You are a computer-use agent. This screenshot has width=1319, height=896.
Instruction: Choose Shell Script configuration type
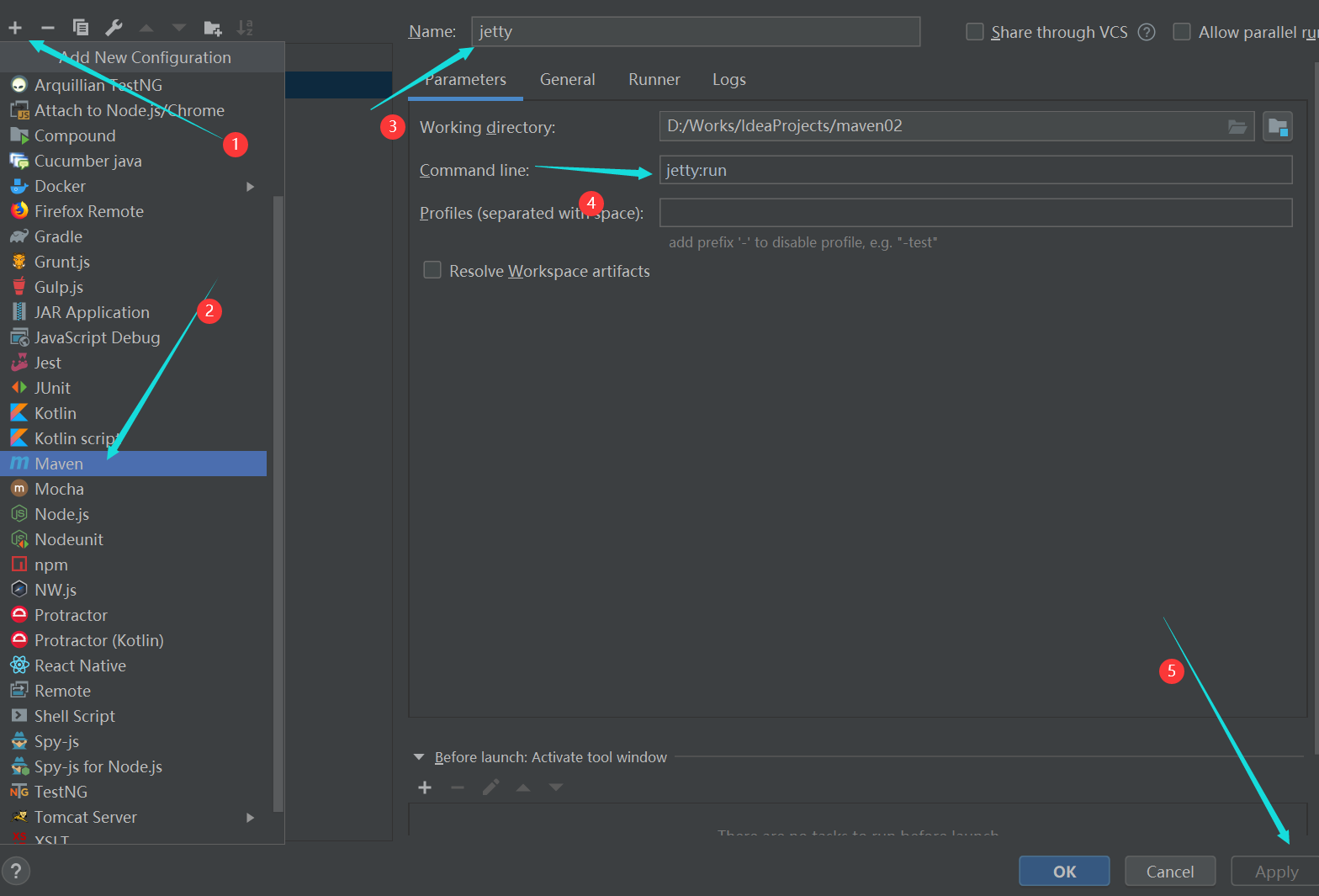click(135, 716)
